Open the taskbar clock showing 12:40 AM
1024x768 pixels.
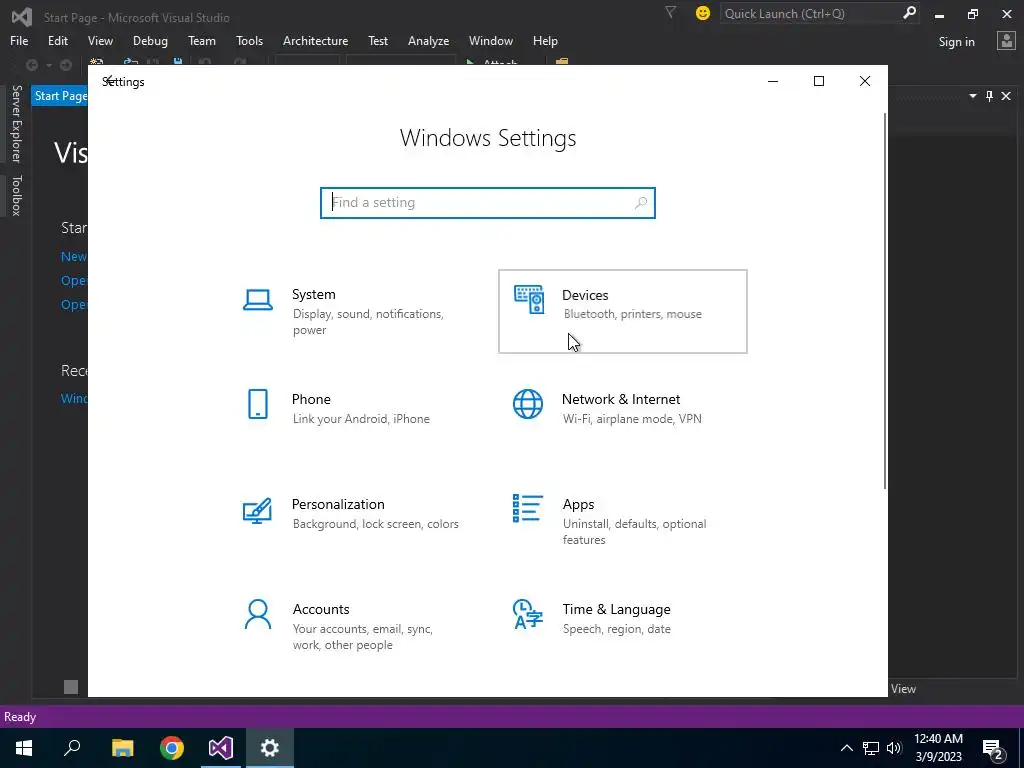(938, 748)
